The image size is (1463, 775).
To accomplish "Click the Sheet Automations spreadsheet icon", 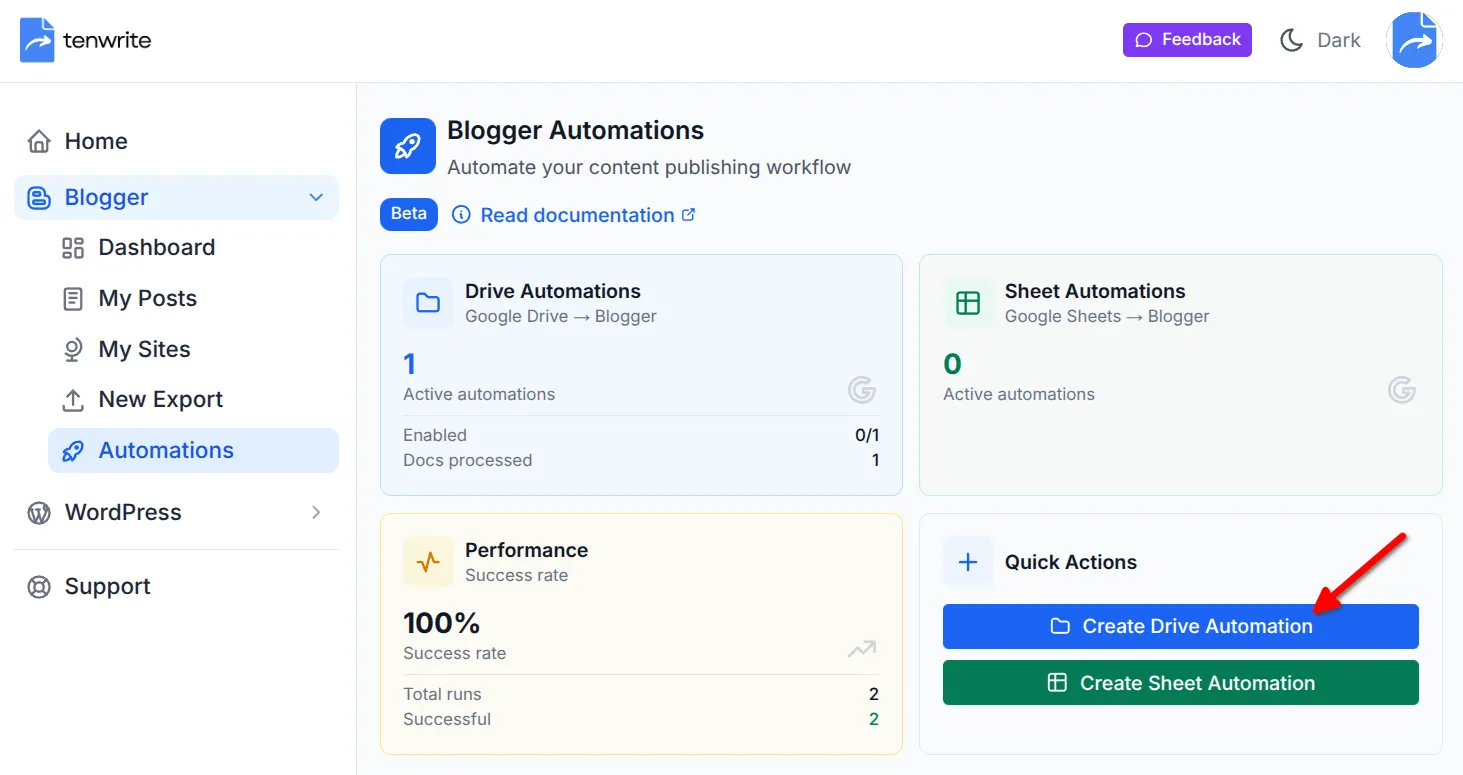I will 967,303.
